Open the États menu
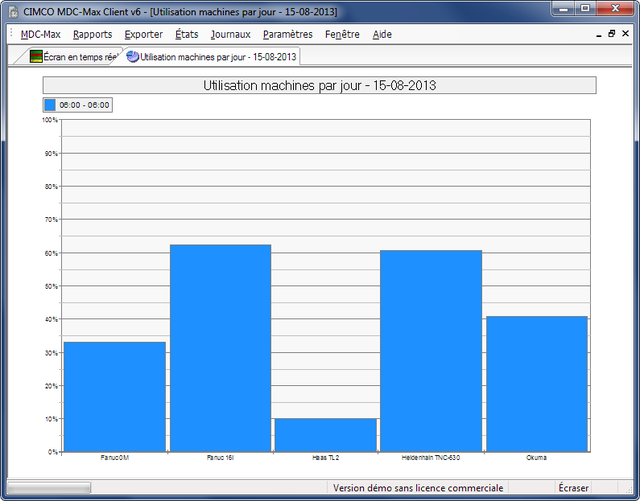Screen dimensions: 640x501 point(187,34)
